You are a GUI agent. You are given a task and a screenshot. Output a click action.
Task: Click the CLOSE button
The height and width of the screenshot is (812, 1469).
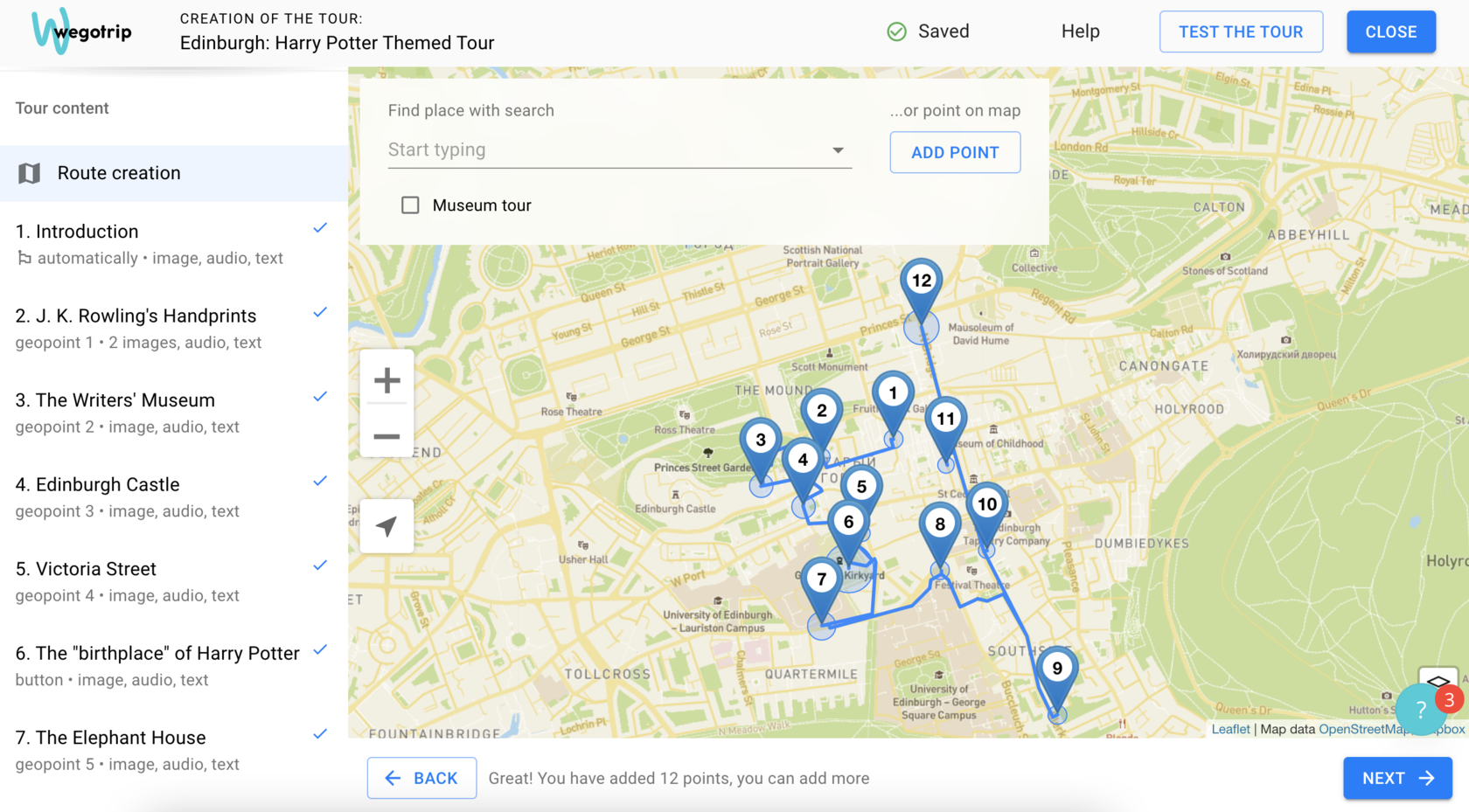click(1391, 32)
